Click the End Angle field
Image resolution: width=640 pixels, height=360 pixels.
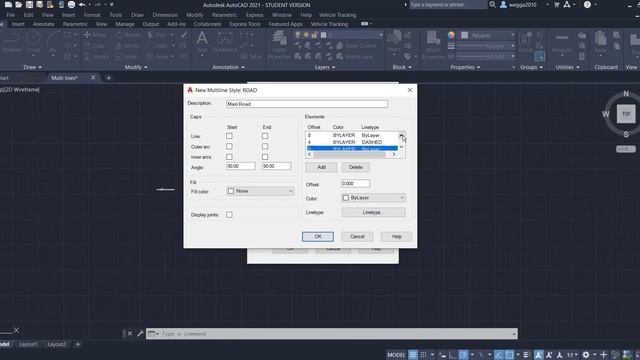(276, 166)
